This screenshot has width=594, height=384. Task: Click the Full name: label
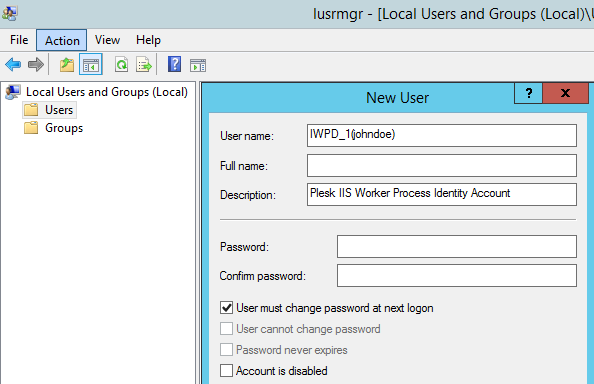pos(244,166)
